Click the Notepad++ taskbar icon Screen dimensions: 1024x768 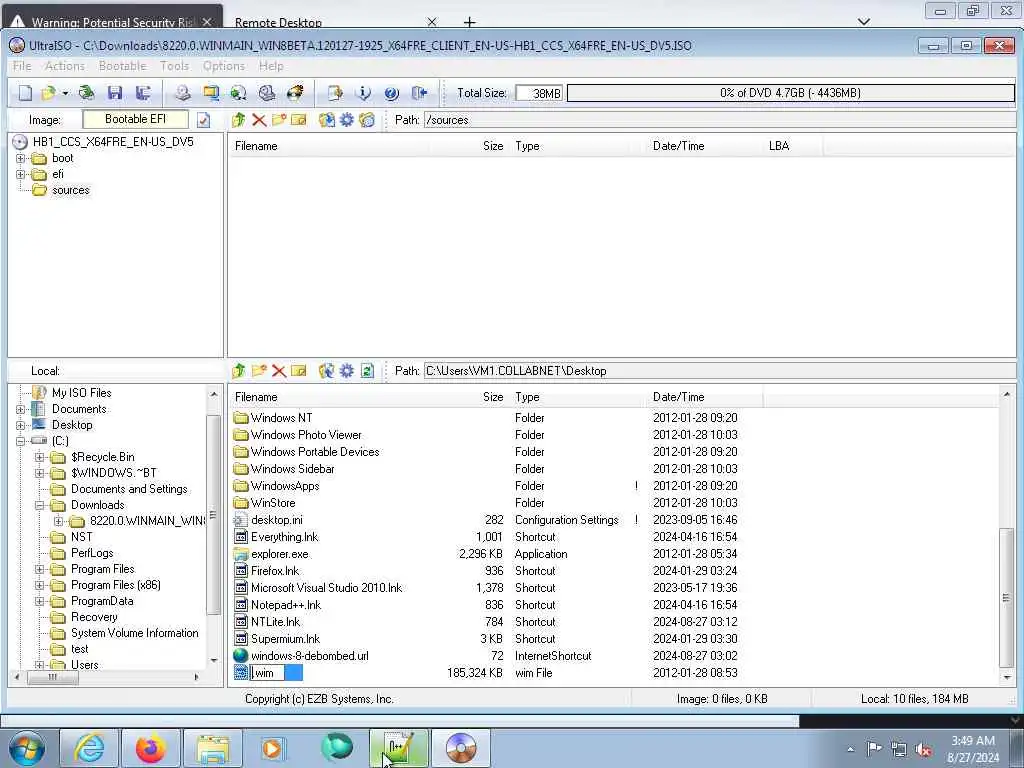398,748
